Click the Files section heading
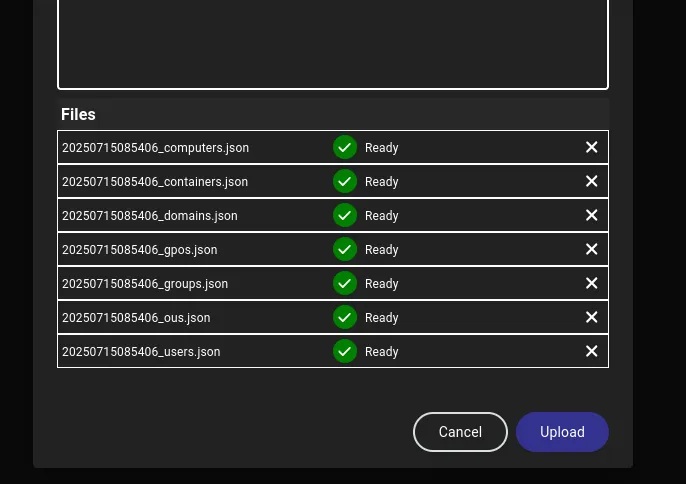The height and width of the screenshot is (484, 686). [x=78, y=115]
